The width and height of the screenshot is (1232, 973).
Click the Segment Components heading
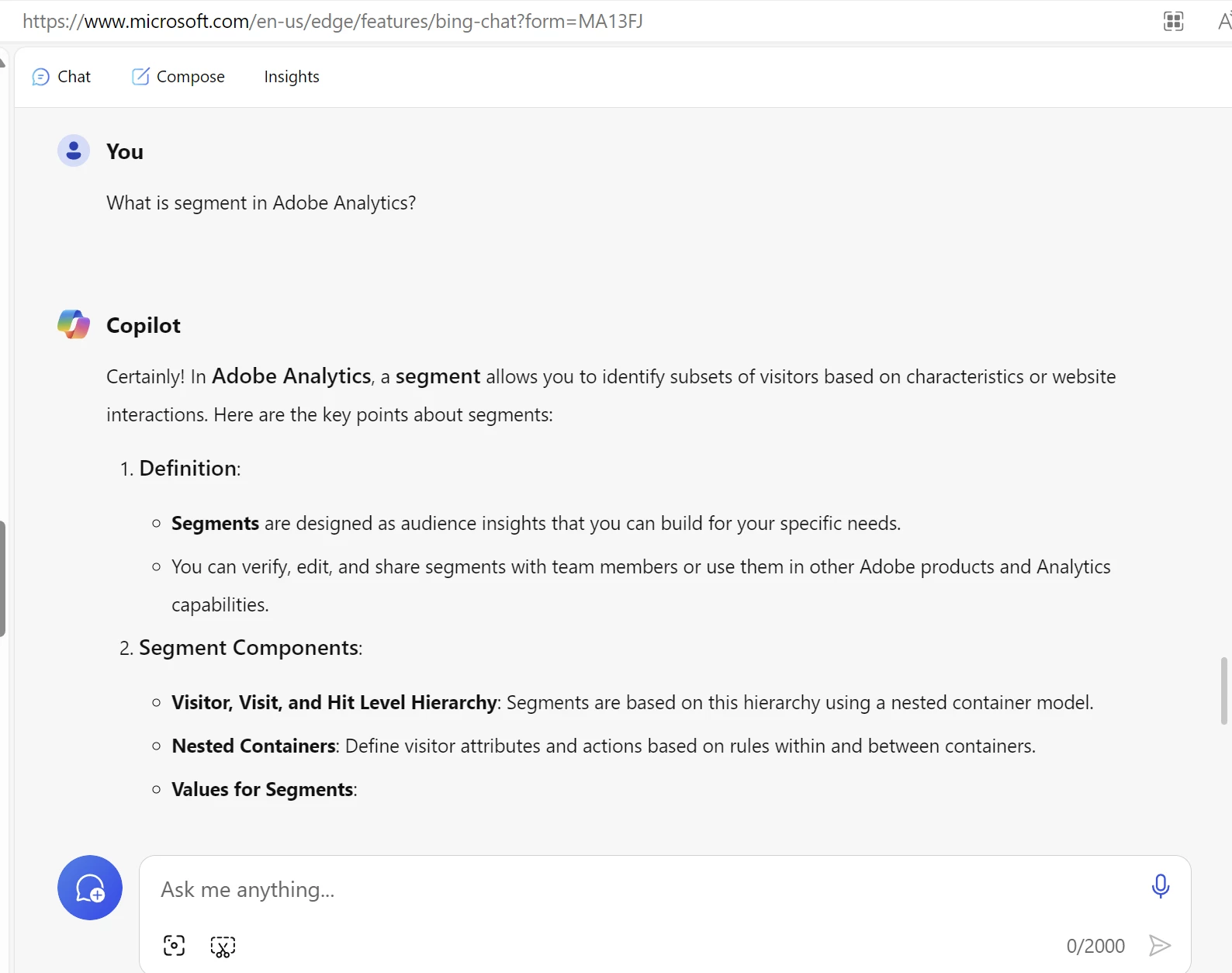(250, 648)
